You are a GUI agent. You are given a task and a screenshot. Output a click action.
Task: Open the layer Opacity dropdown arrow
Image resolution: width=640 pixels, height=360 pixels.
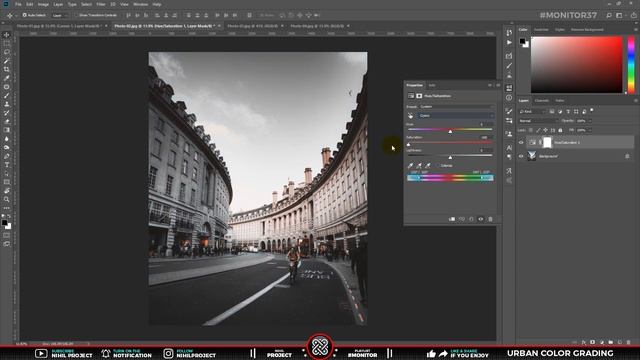[x=590, y=121]
